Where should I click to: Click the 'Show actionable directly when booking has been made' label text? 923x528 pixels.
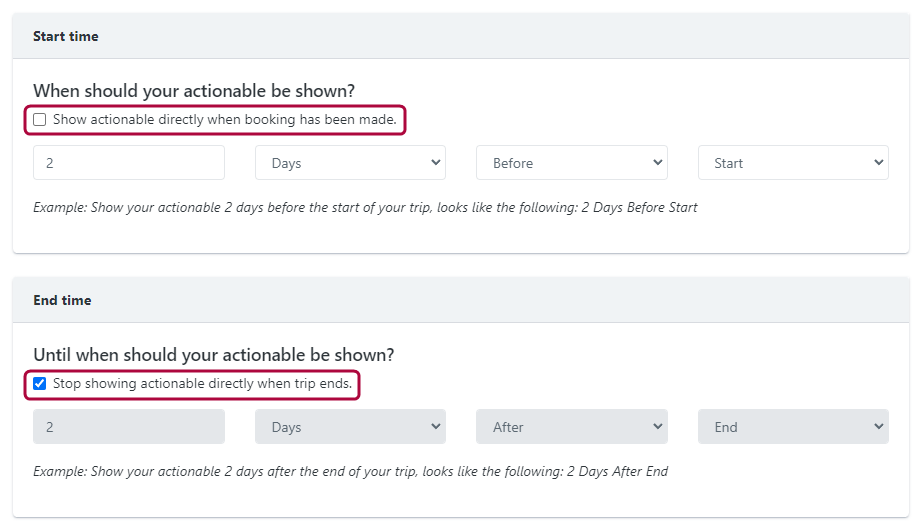(x=224, y=120)
